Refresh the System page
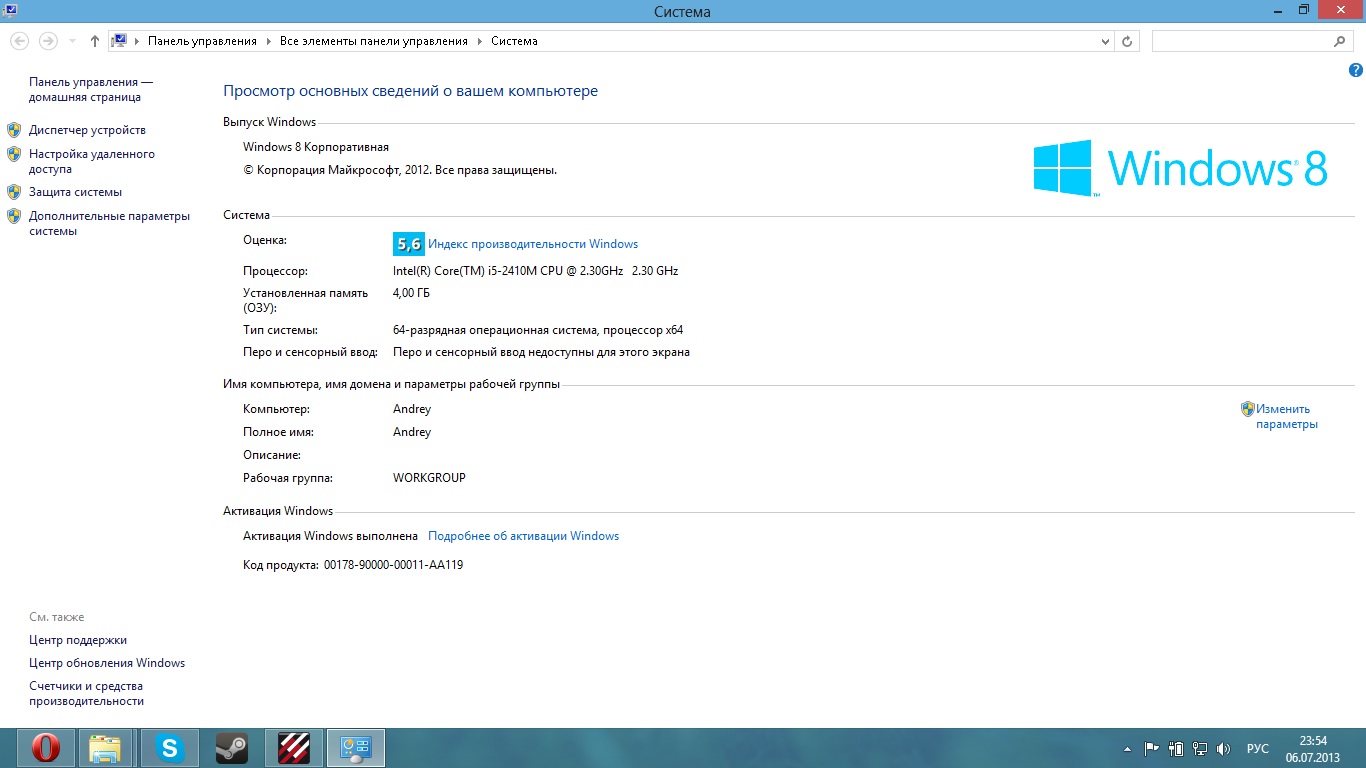This screenshot has width=1366, height=768. (1128, 41)
